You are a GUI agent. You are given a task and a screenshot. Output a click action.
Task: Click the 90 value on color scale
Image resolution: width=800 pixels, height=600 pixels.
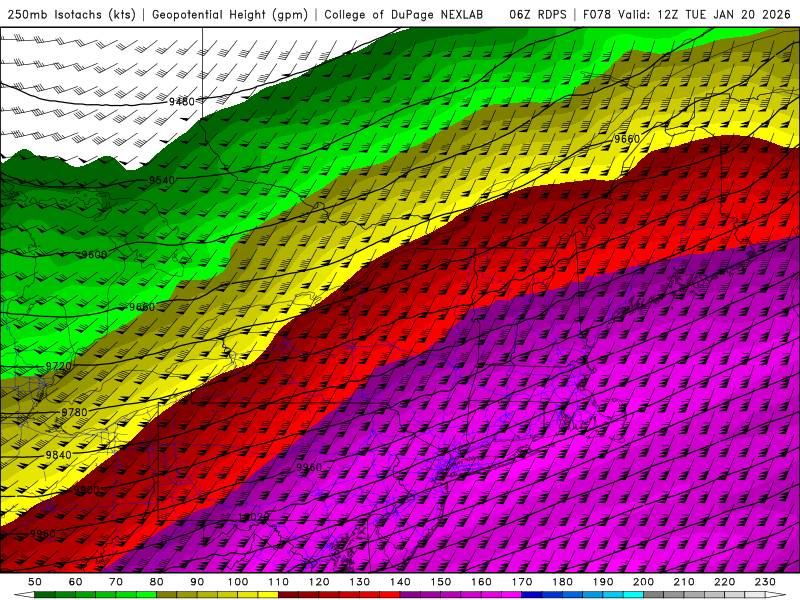pyautogui.click(x=197, y=582)
